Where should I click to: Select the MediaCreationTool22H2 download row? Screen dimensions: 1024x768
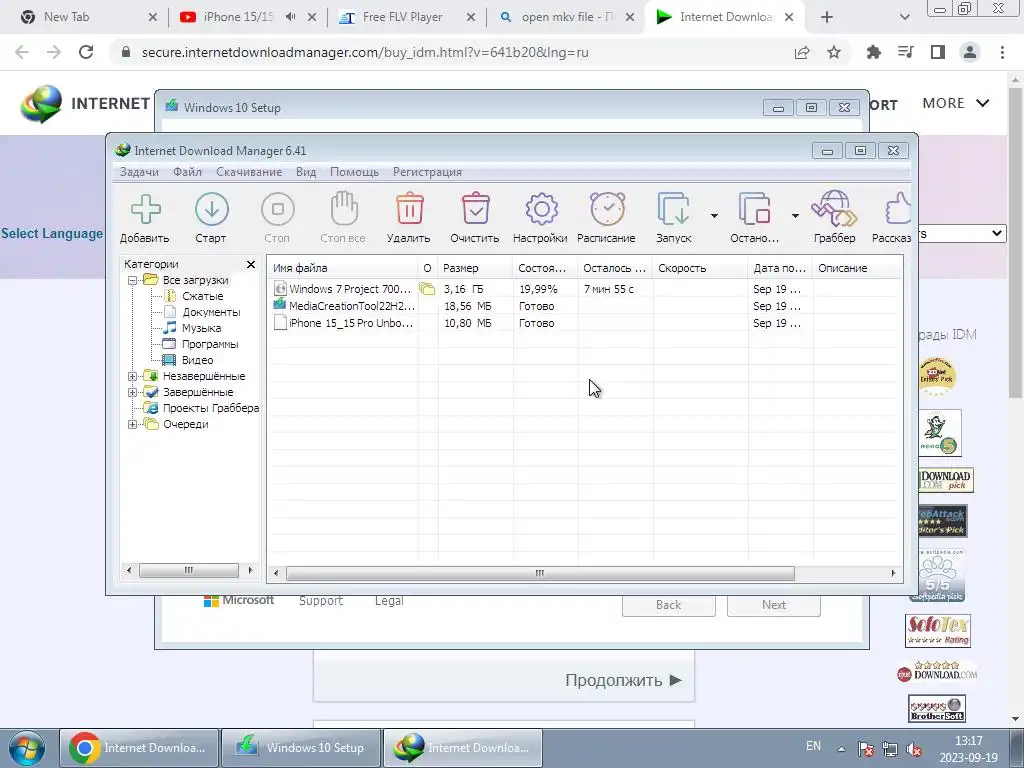point(584,306)
